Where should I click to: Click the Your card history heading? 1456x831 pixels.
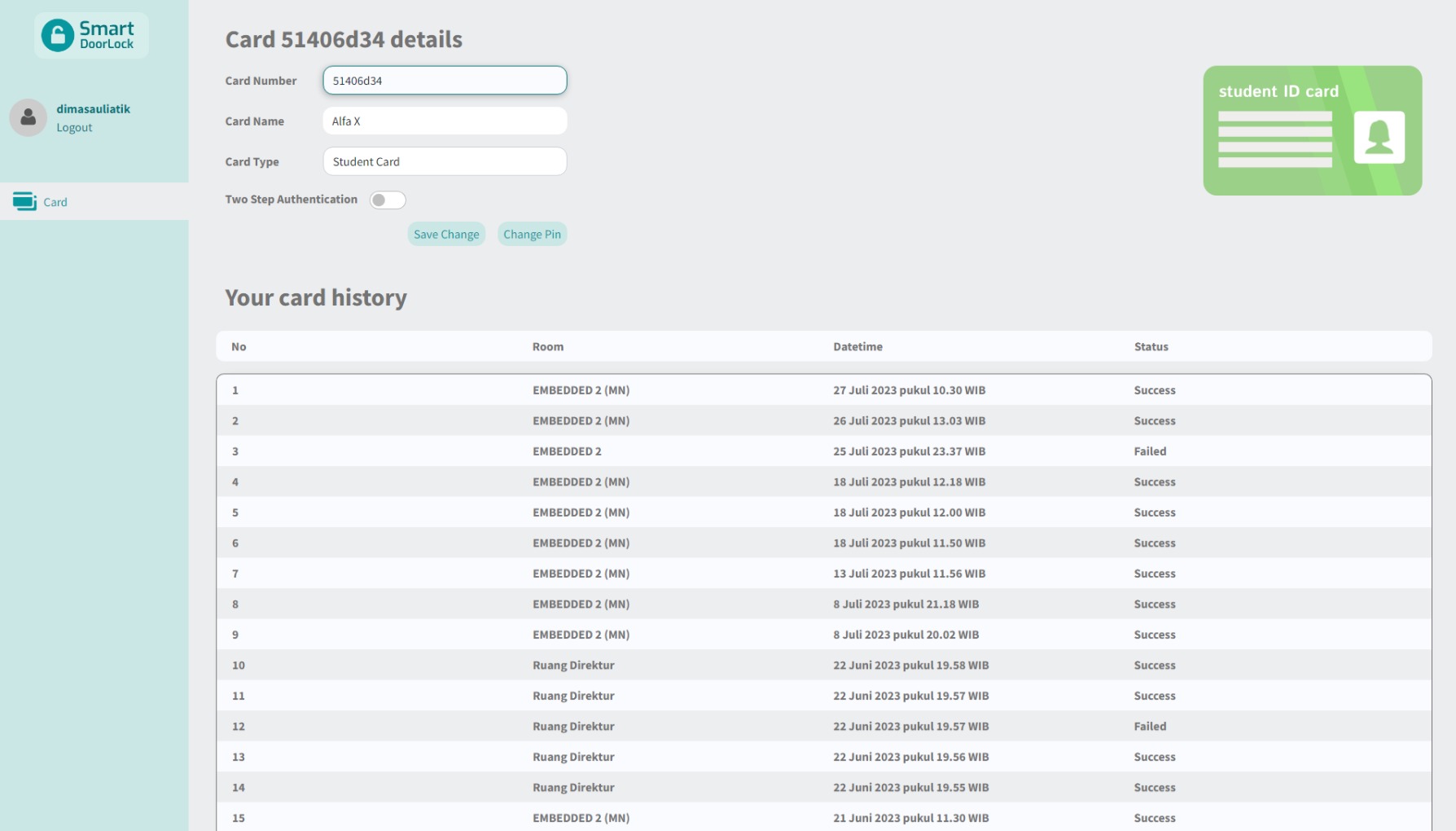[x=316, y=297]
